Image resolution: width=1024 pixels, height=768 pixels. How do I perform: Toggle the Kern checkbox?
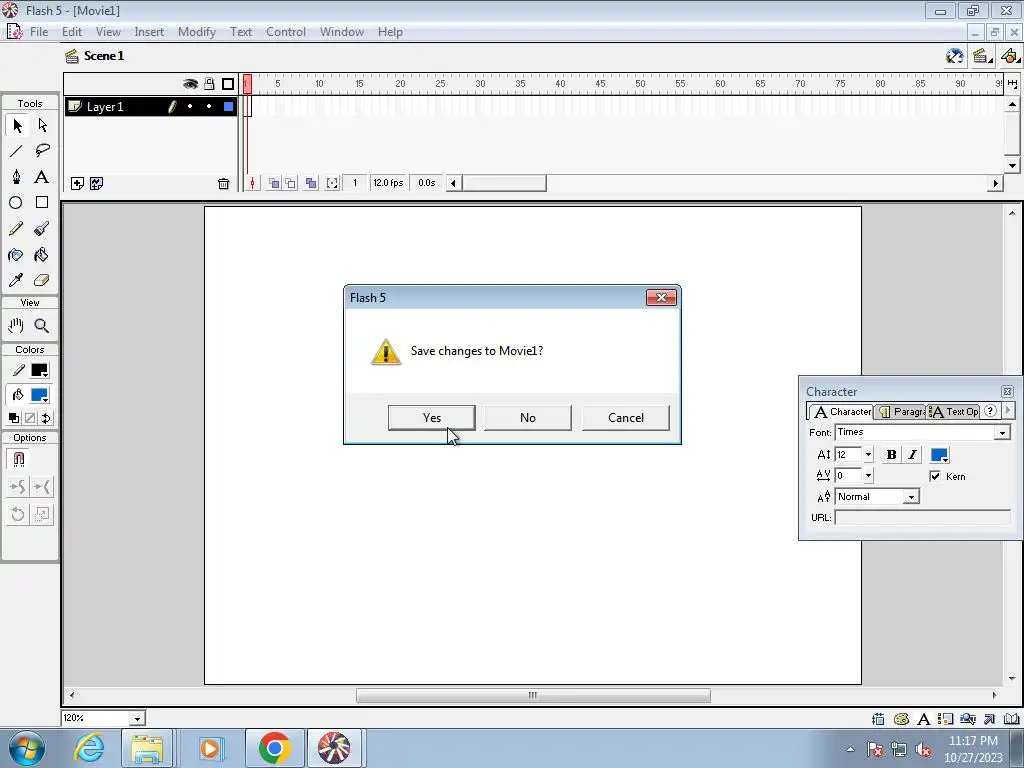point(935,476)
